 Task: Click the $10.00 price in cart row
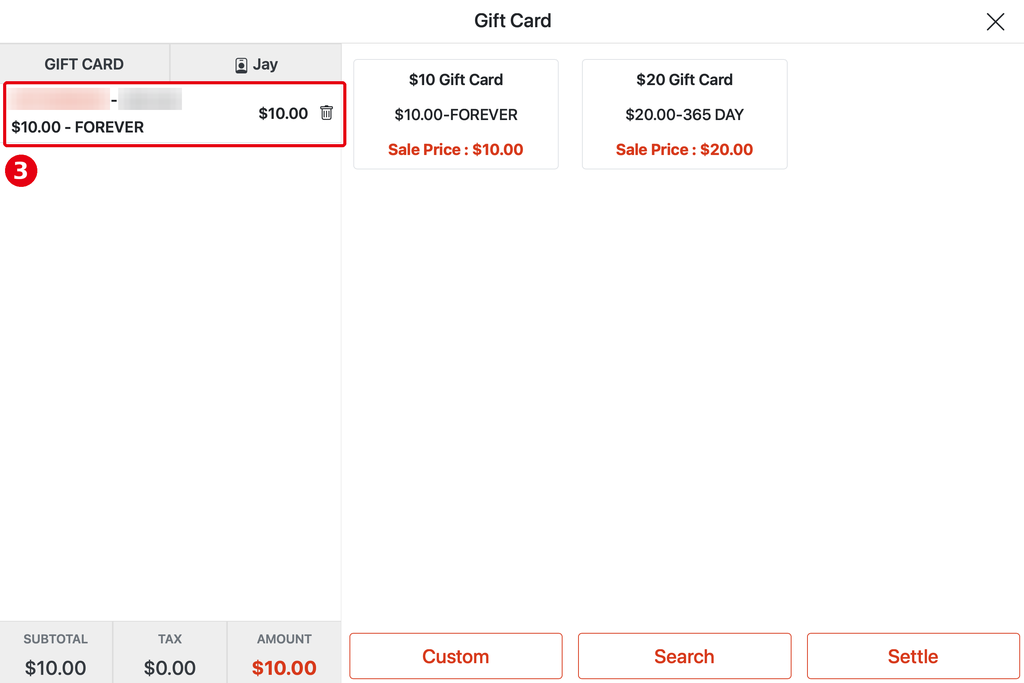click(283, 114)
